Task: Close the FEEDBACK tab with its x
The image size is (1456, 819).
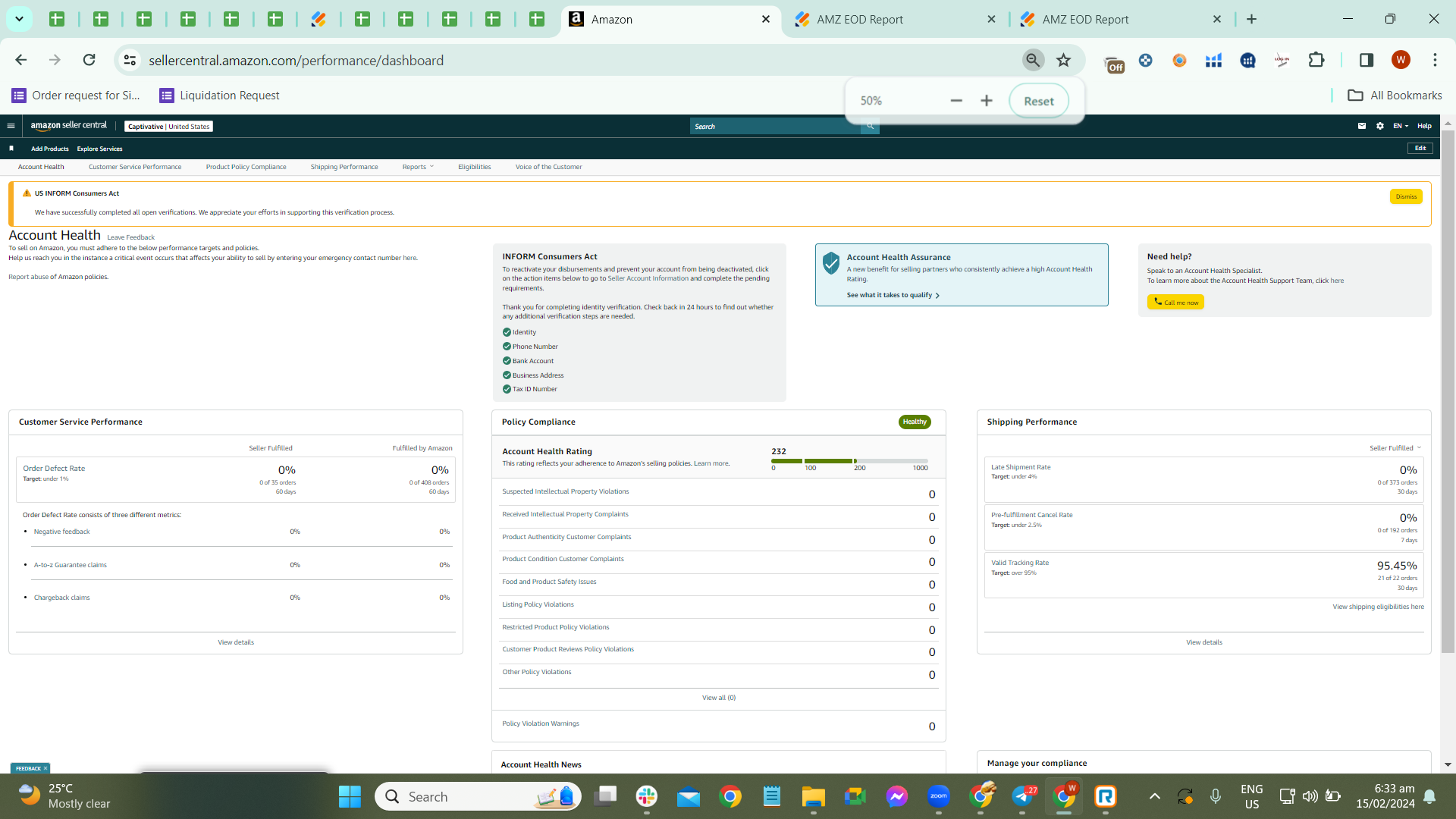Action: point(45,768)
